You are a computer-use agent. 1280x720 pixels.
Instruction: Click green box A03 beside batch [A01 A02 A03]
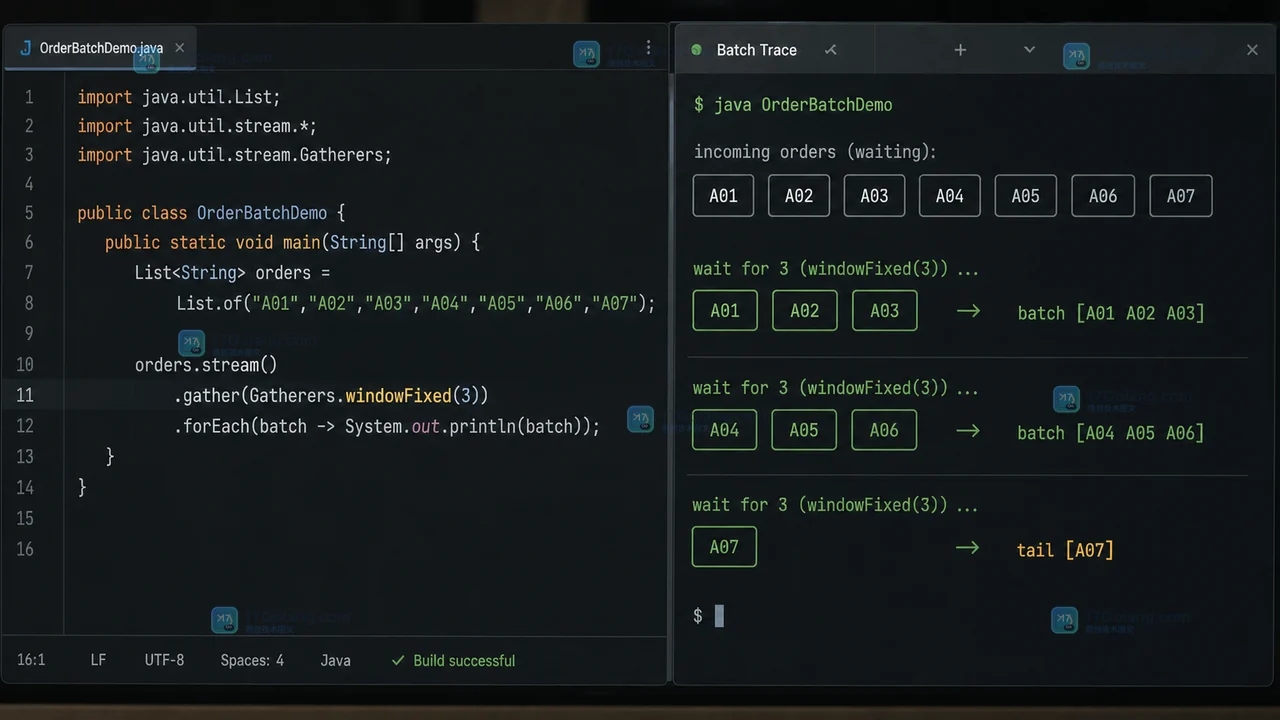click(884, 311)
